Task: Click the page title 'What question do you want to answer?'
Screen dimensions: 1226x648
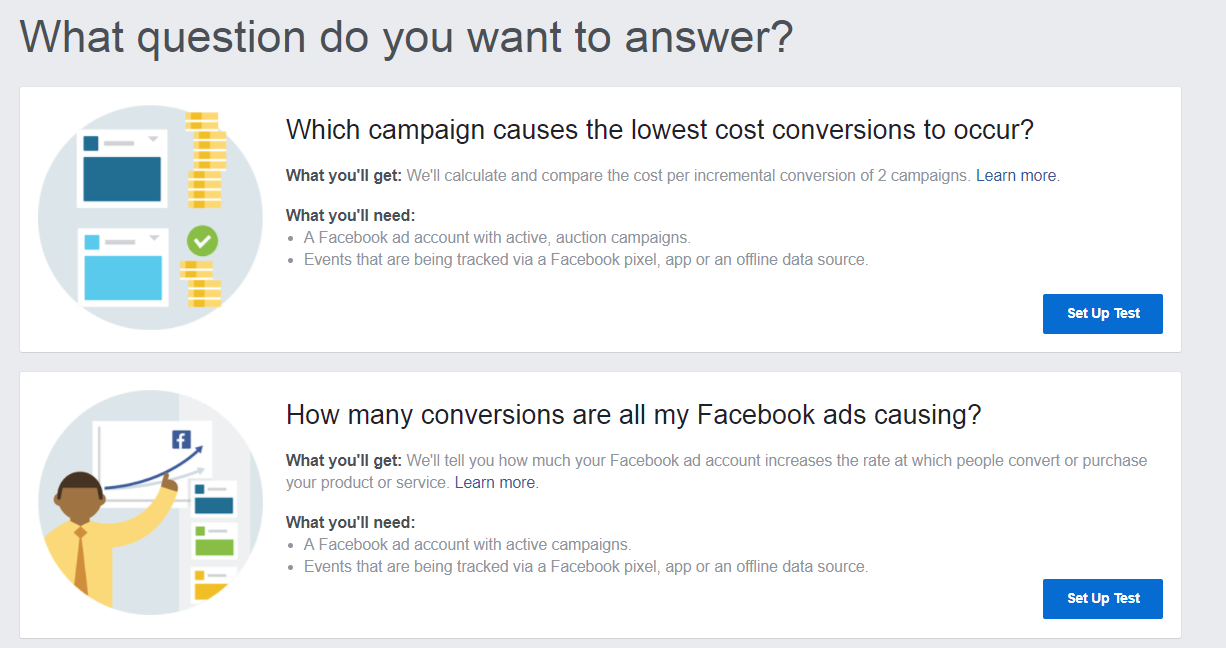Action: point(406,37)
